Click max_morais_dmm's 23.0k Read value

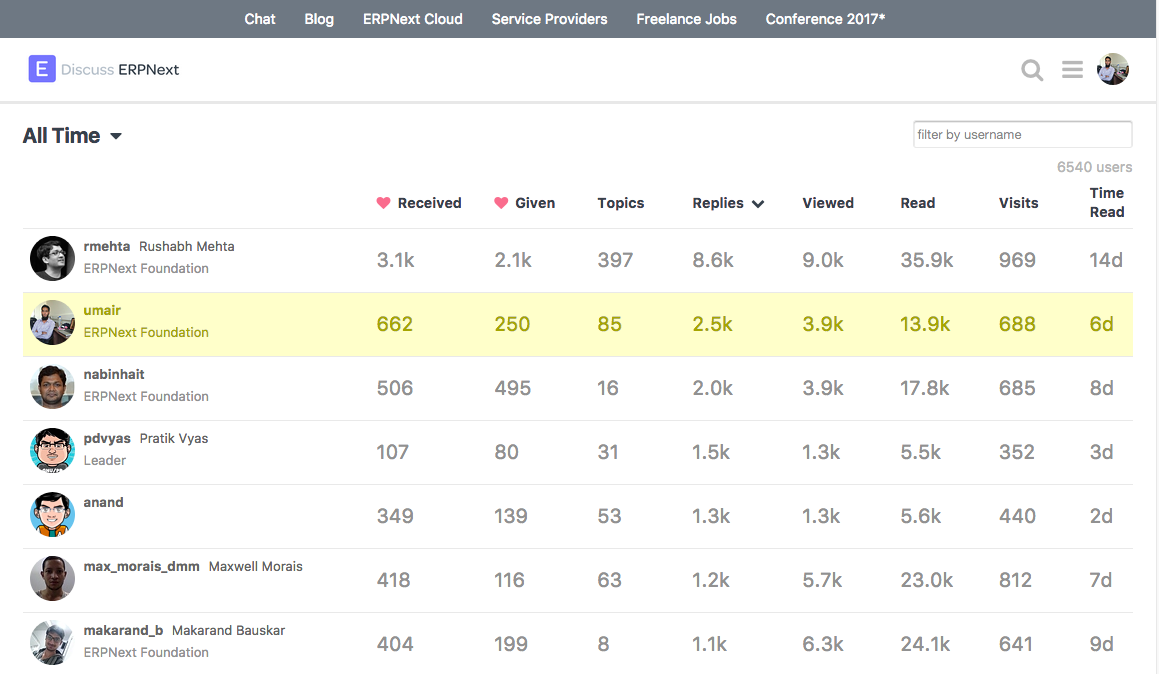(x=926, y=580)
